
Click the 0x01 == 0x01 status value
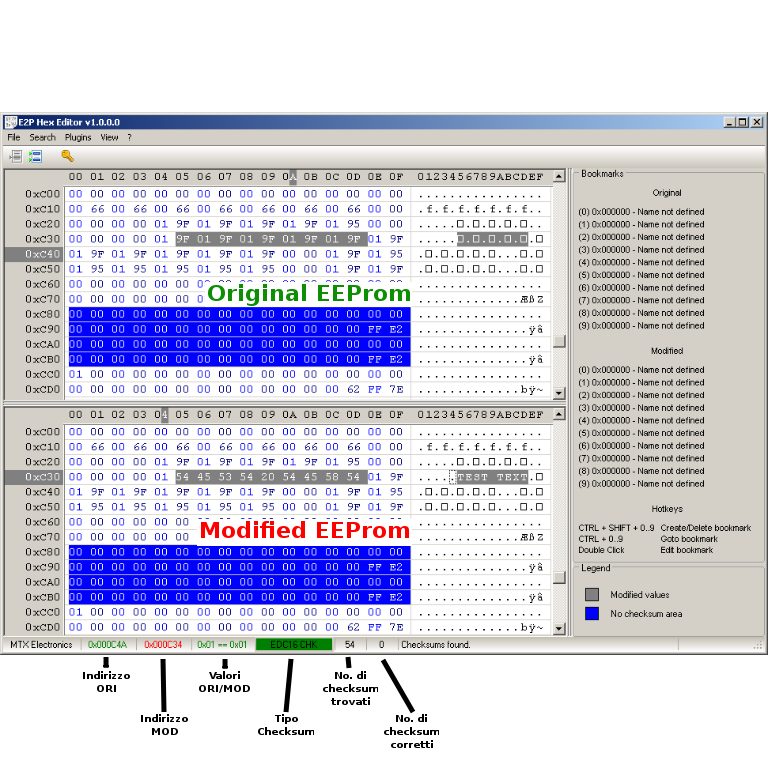click(x=222, y=645)
